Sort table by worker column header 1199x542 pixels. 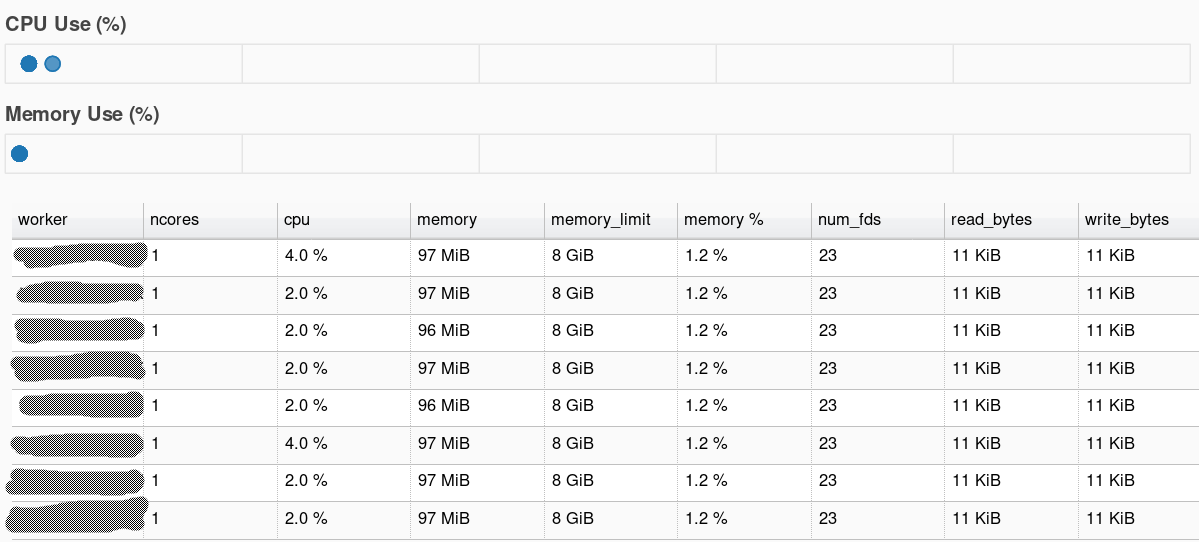point(43,220)
